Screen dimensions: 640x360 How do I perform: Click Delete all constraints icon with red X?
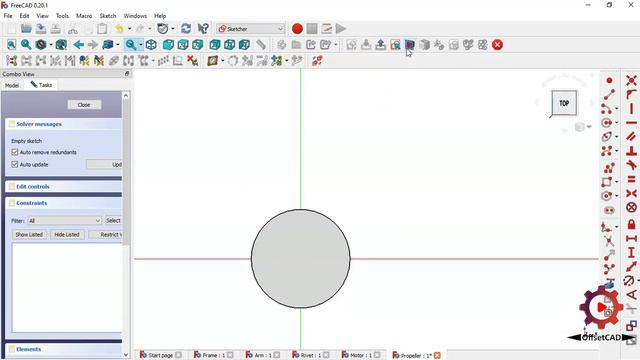click(x=192, y=61)
